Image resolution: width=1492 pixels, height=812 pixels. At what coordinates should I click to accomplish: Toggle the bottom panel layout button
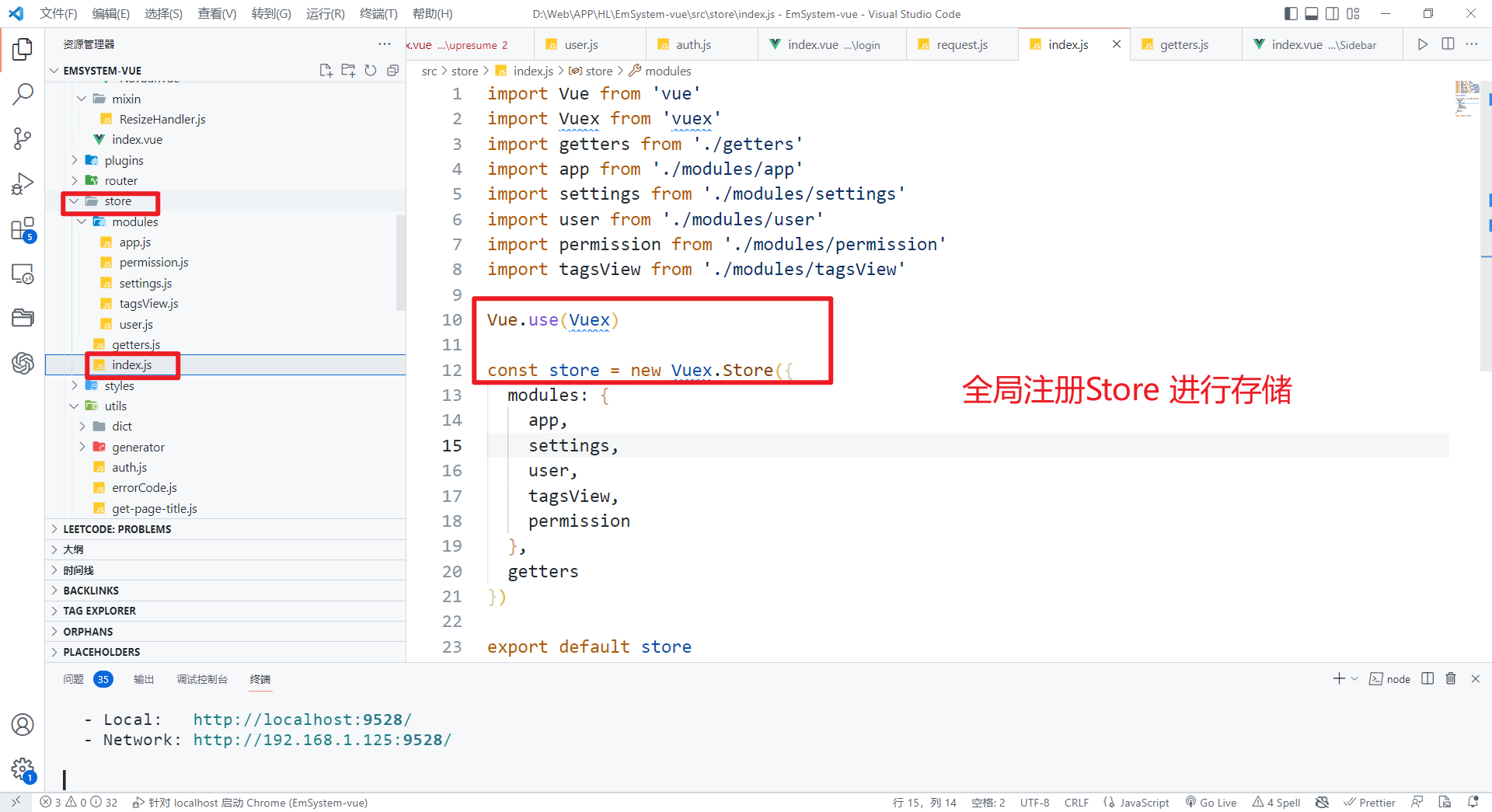coord(1312,13)
